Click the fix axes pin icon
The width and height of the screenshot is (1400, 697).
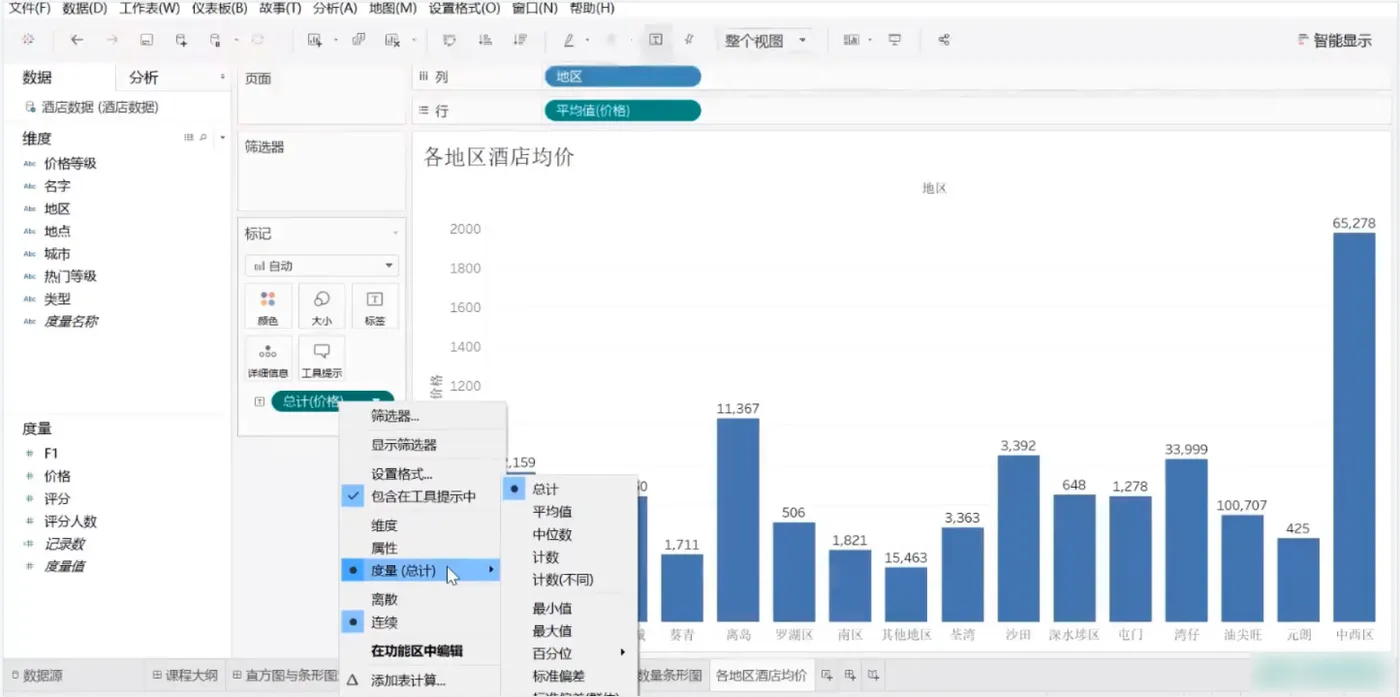point(689,40)
